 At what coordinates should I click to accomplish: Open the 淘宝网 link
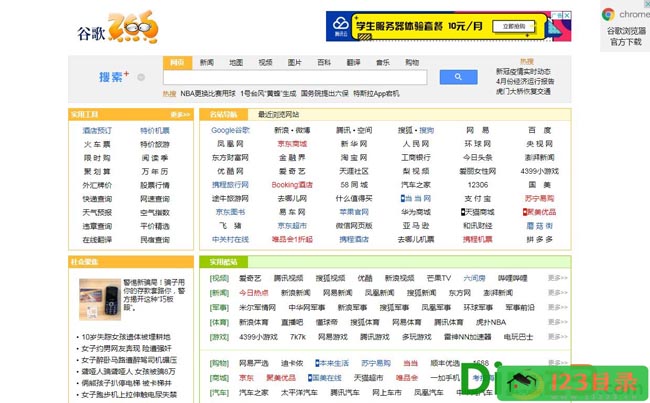[x=354, y=158]
